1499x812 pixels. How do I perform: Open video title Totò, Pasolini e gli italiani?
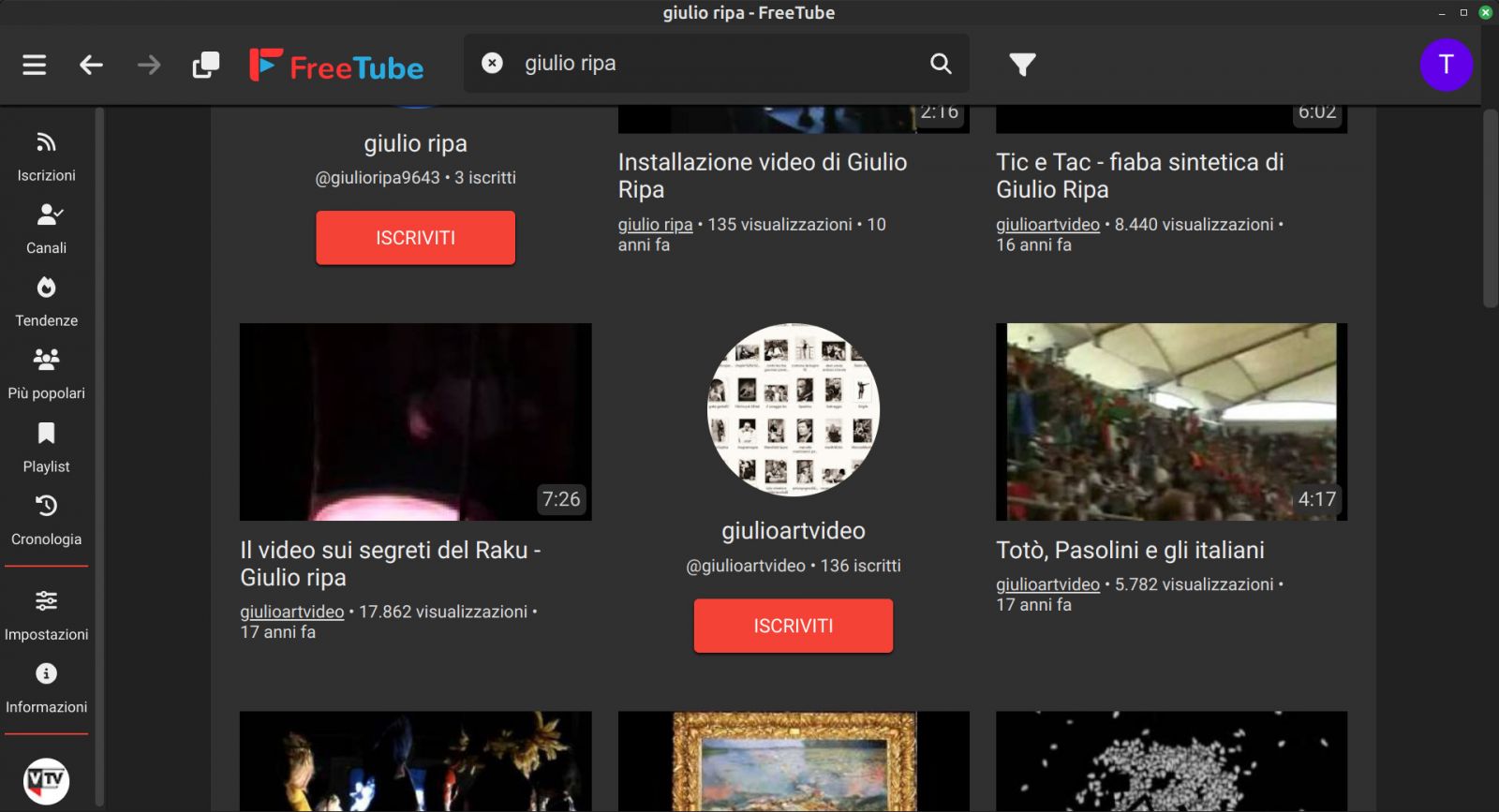click(x=1130, y=550)
